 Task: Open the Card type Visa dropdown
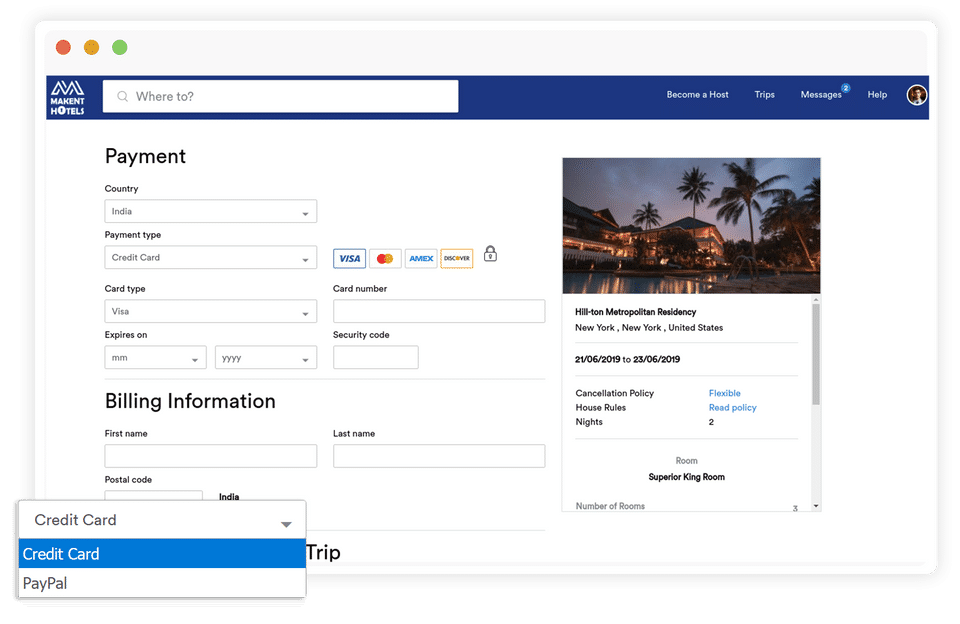pos(211,311)
